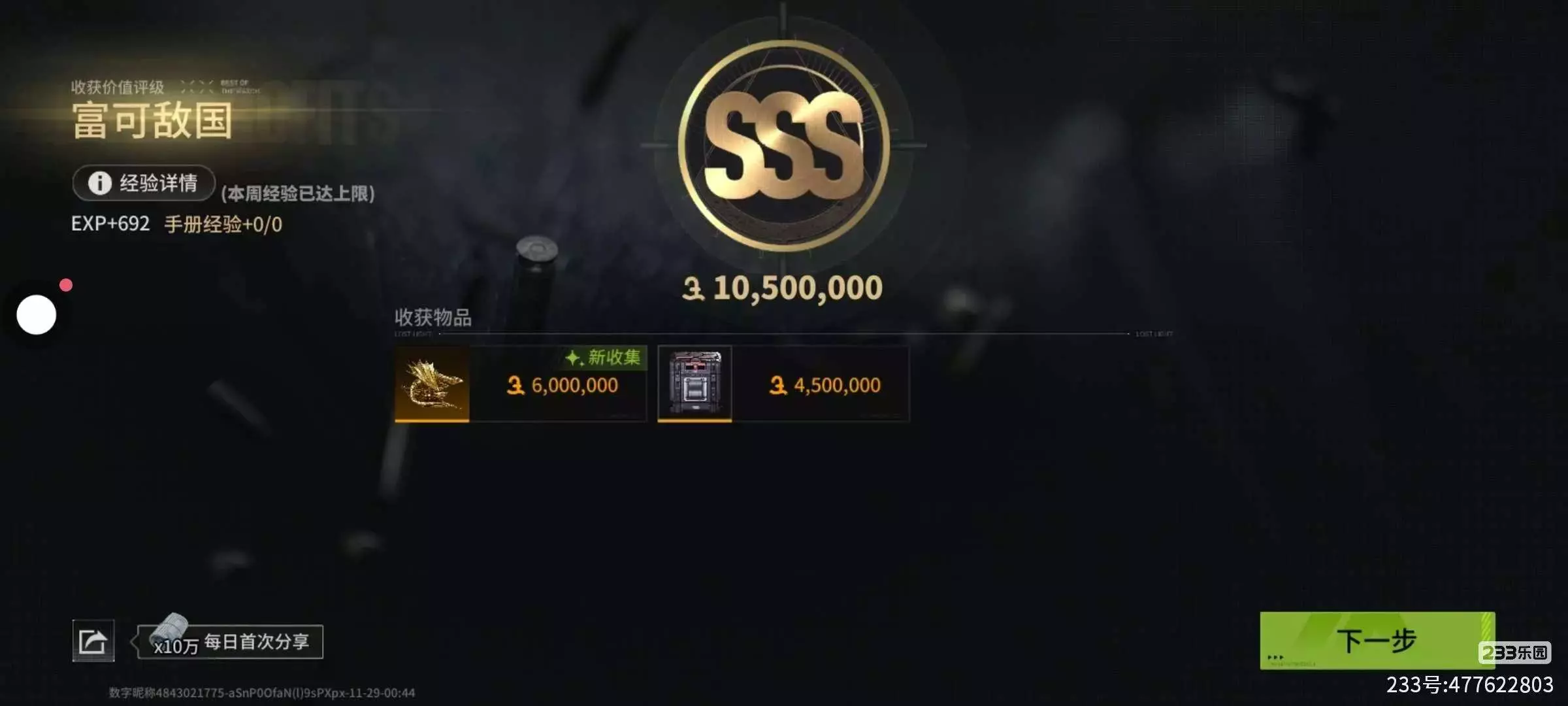
Task: Open the 每日首次分享 daily share reward
Action: (x=256, y=641)
